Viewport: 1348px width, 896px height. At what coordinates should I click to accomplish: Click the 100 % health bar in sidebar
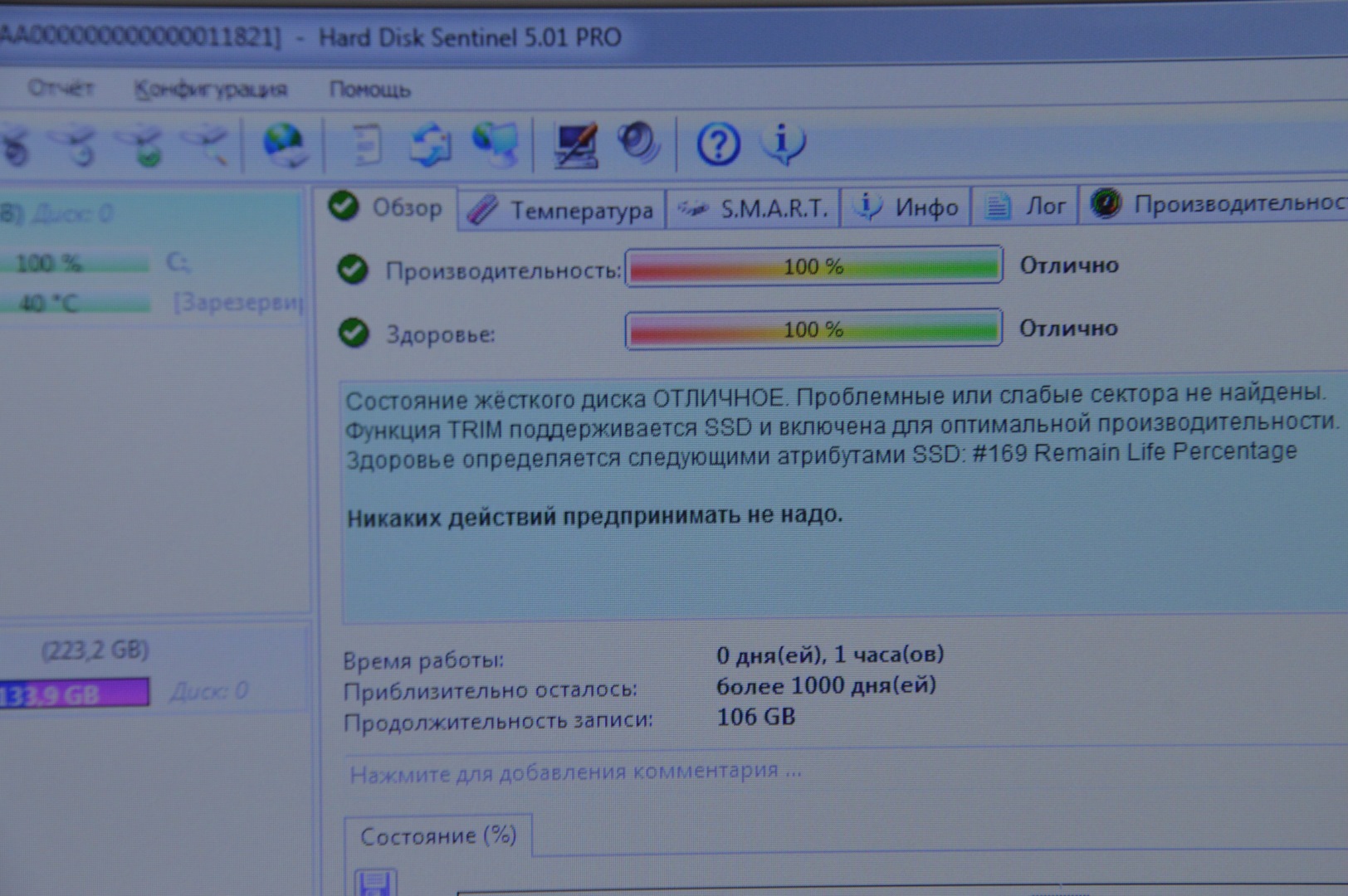click(x=75, y=264)
